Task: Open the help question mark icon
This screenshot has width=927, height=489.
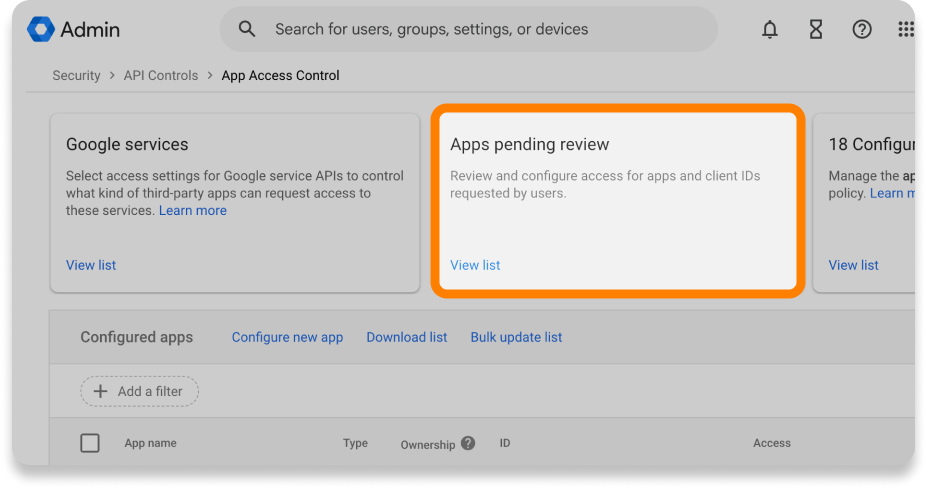Action: point(862,29)
